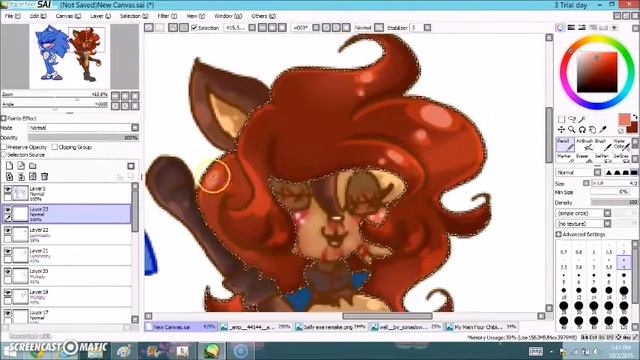Select the Eraser tool

(584, 158)
